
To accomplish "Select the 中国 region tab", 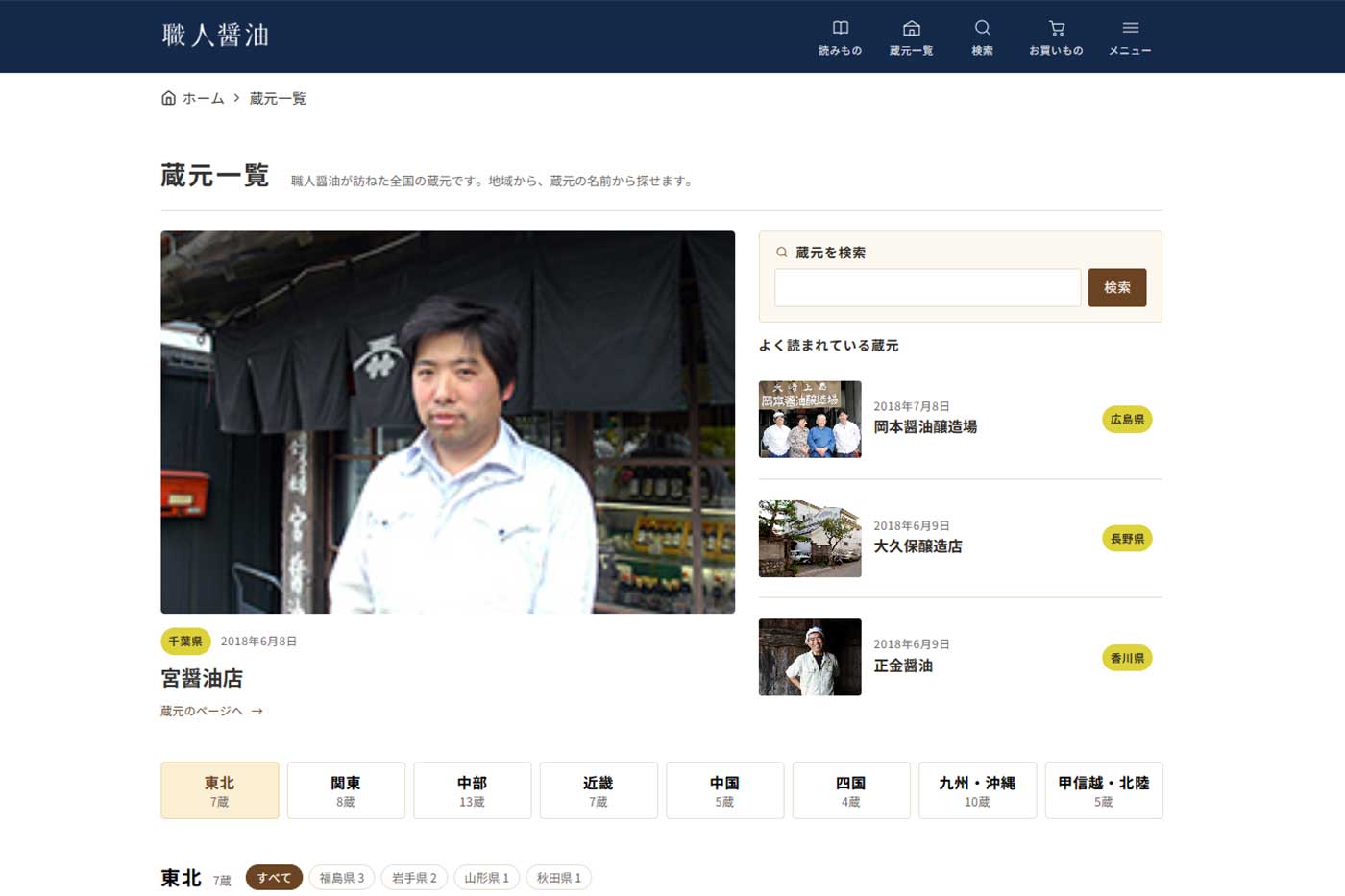I will (725, 790).
